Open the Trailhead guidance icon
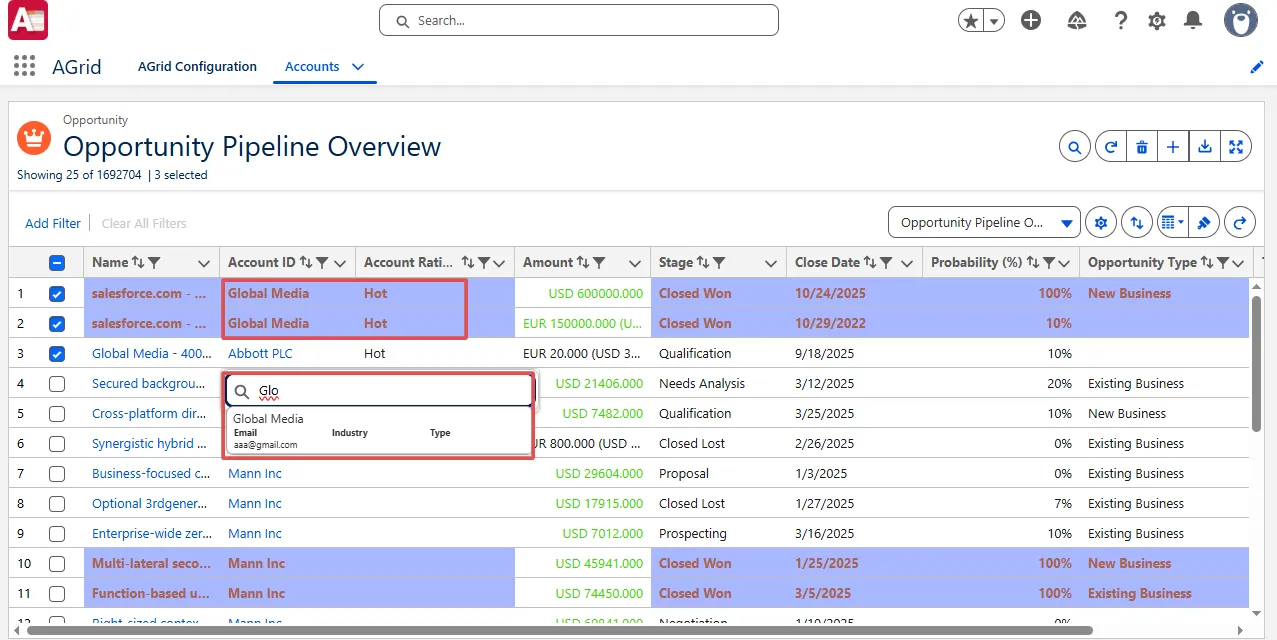The width and height of the screenshot is (1277, 640). coord(1077,20)
